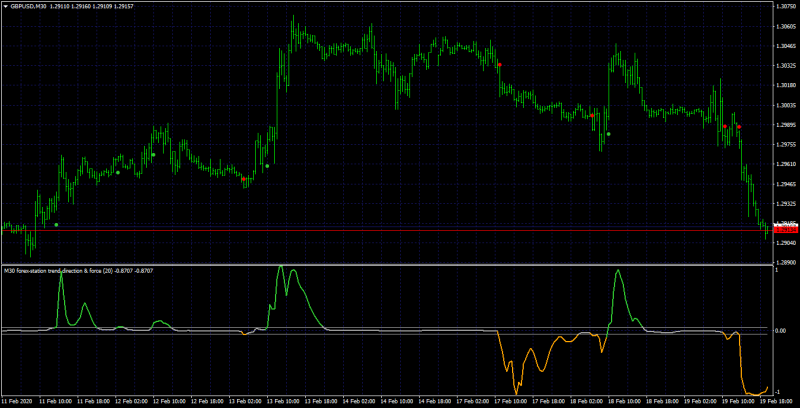Click the separator between chart and indicator window
The height and width of the screenshot is (408, 800).
pyautogui.click(x=388, y=265)
